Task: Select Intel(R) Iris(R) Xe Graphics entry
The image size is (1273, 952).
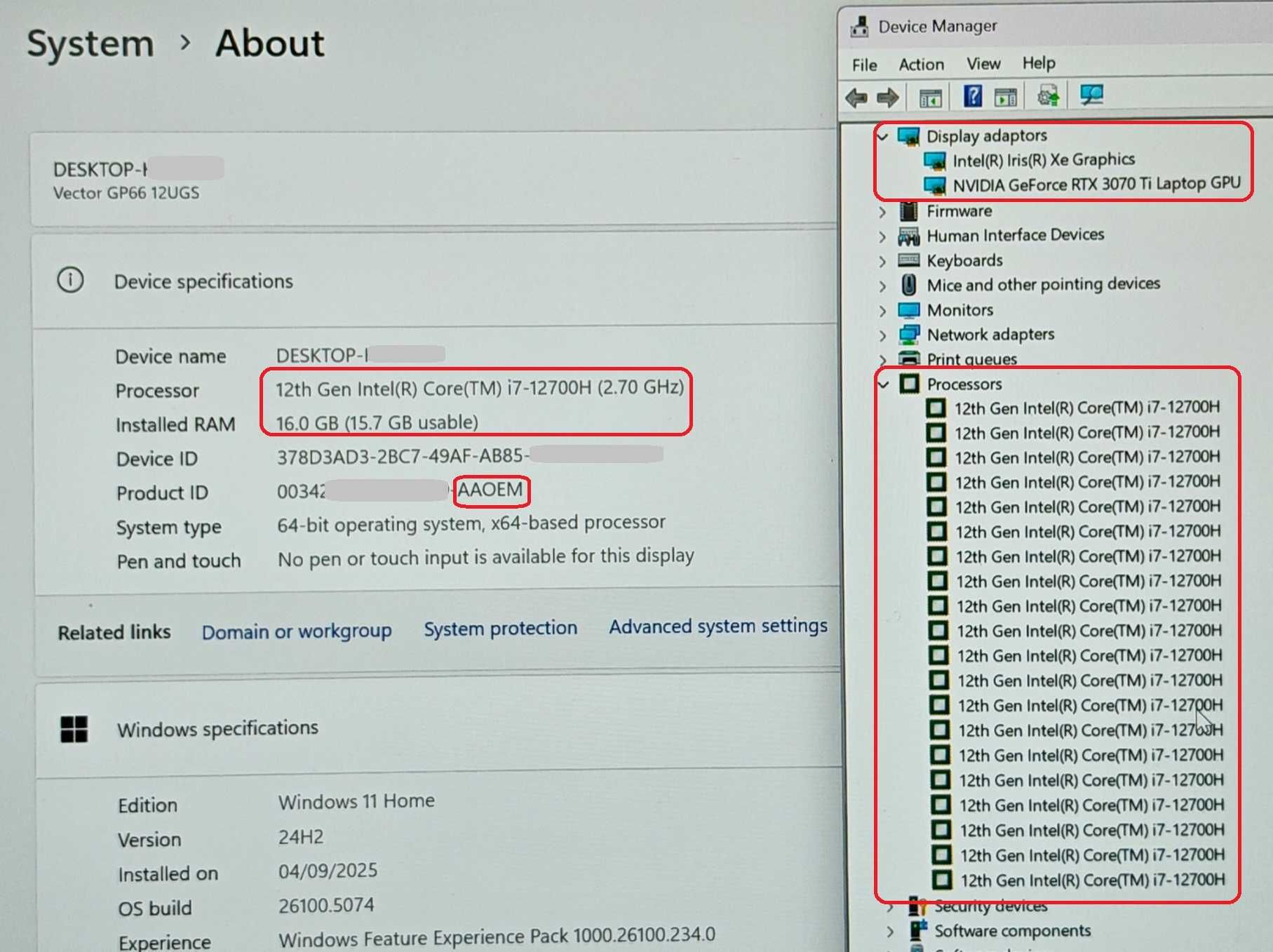Action: pyautogui.click(x=1043, y=161)
